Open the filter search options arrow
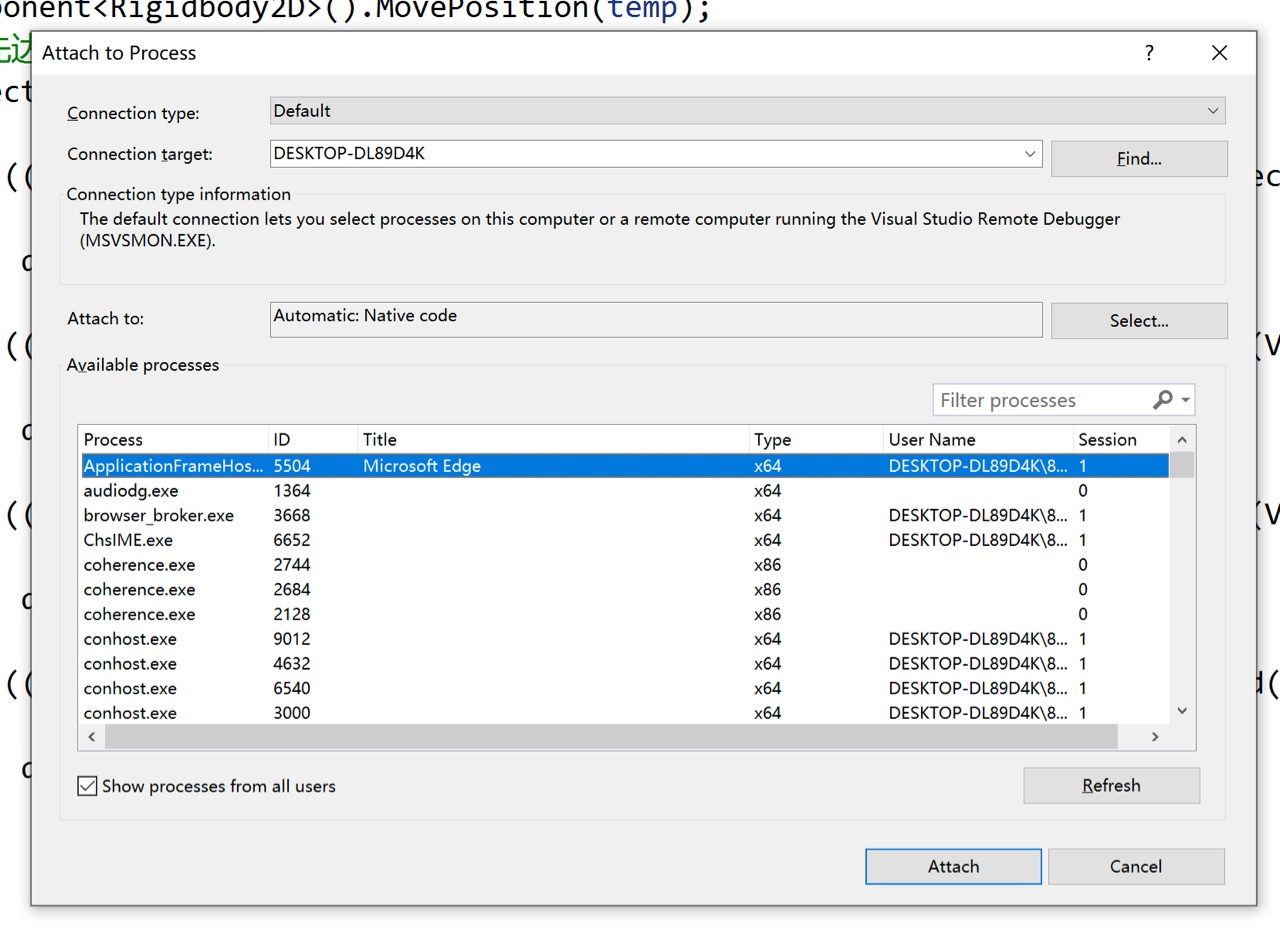The image size is (1280, 933). 1186,400
